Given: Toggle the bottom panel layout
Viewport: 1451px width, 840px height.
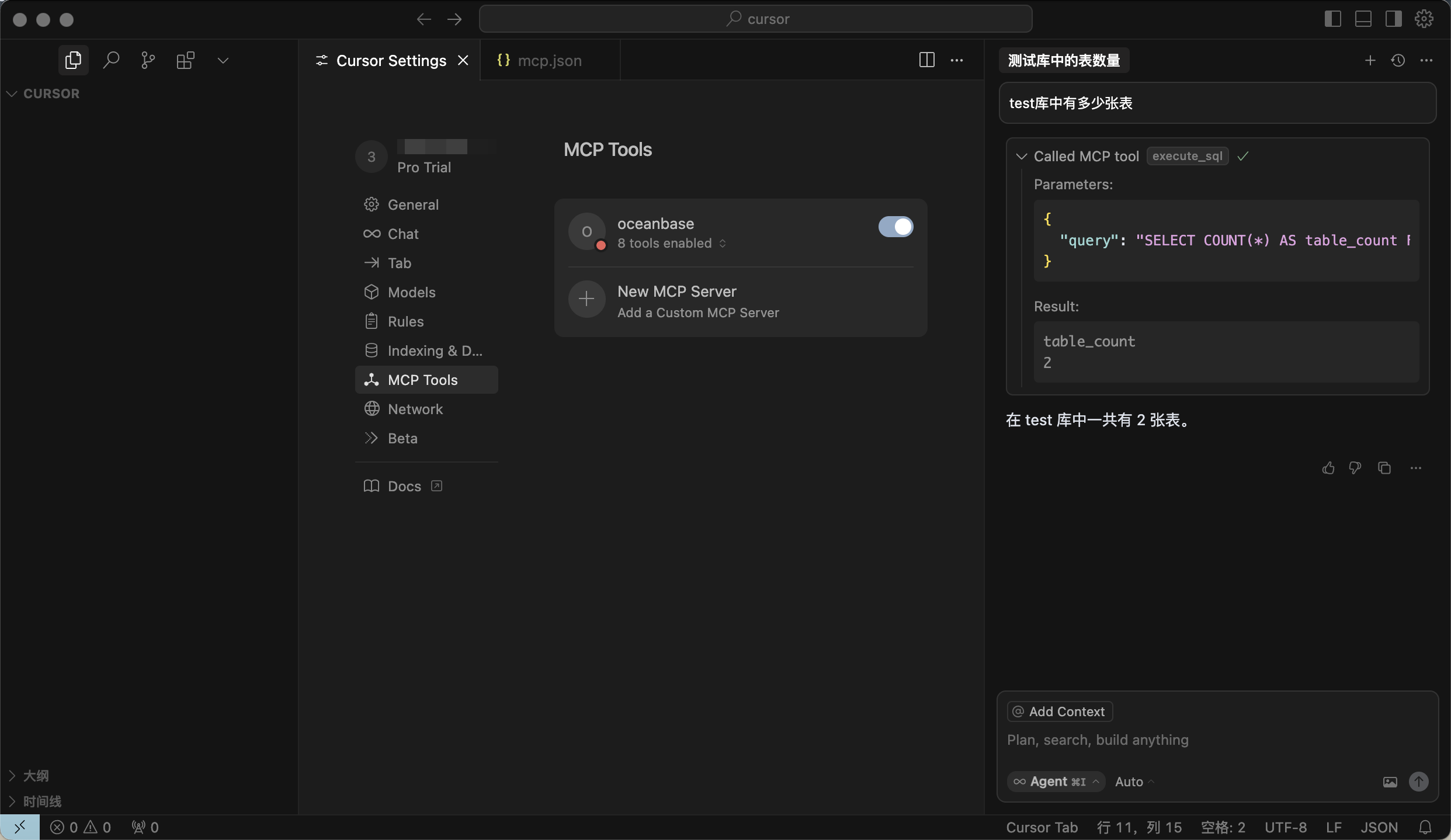Looking at the screenshot, I should tap(1363, 19).
